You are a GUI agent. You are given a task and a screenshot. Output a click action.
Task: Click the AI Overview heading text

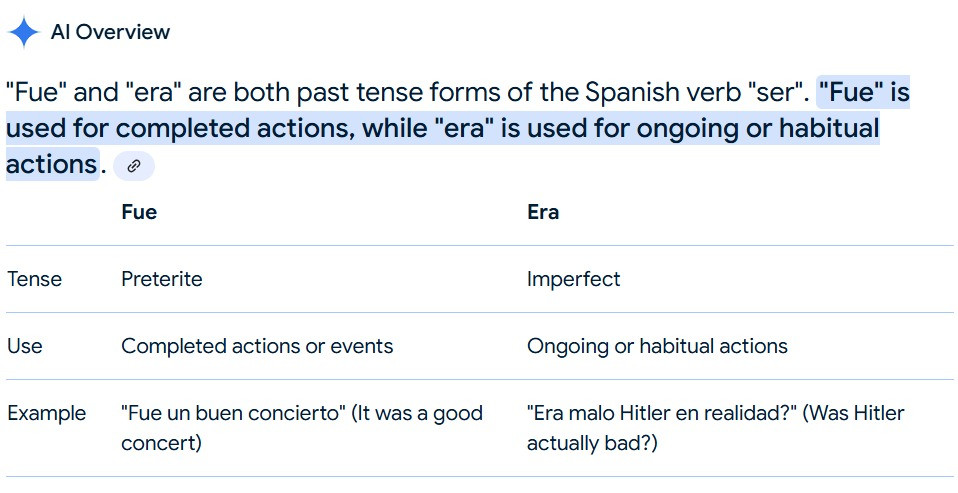point(110,32)
